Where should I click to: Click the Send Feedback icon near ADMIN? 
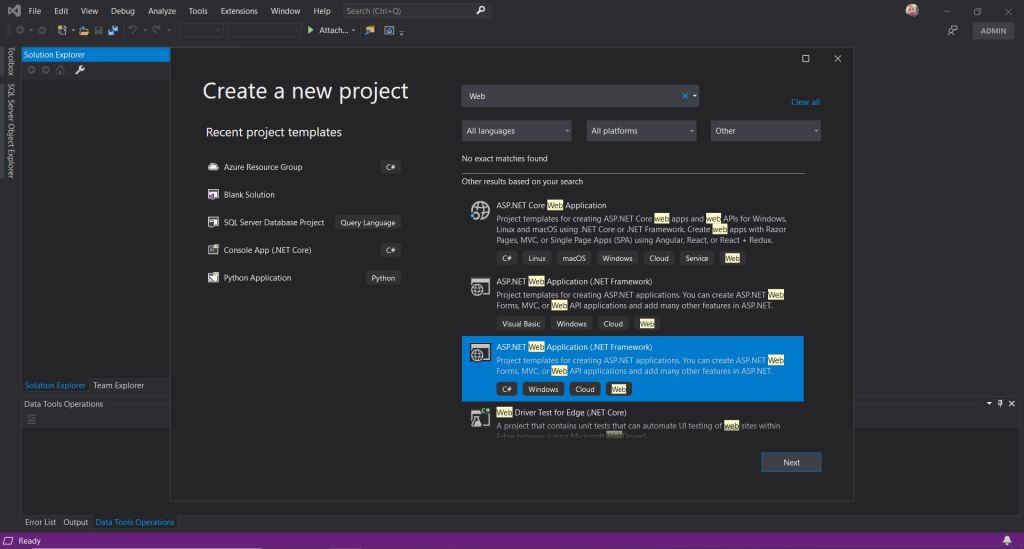pyautogui.click(x=953, y=31)
